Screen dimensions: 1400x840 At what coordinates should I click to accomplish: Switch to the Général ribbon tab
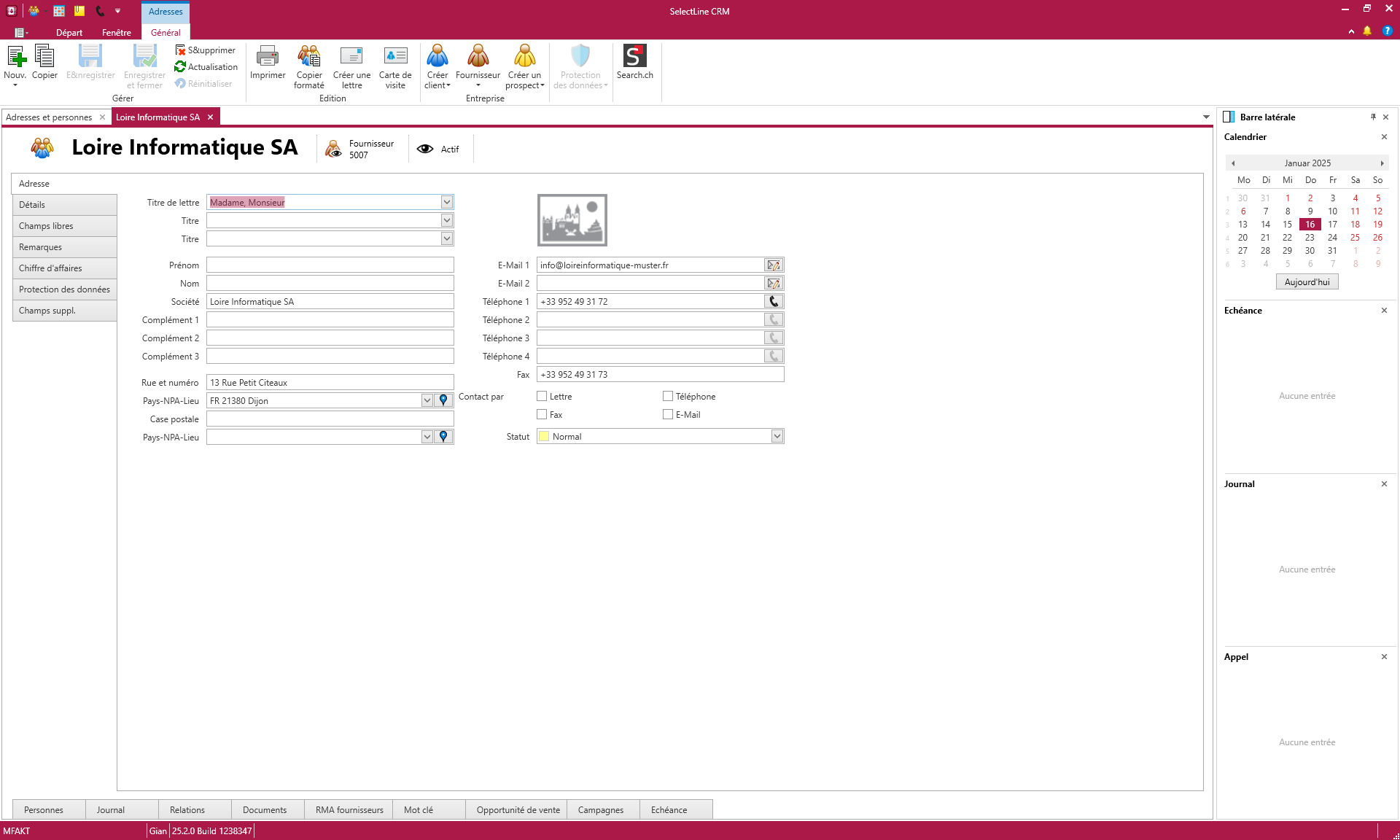pyautogui.click(x=166, y=32)
